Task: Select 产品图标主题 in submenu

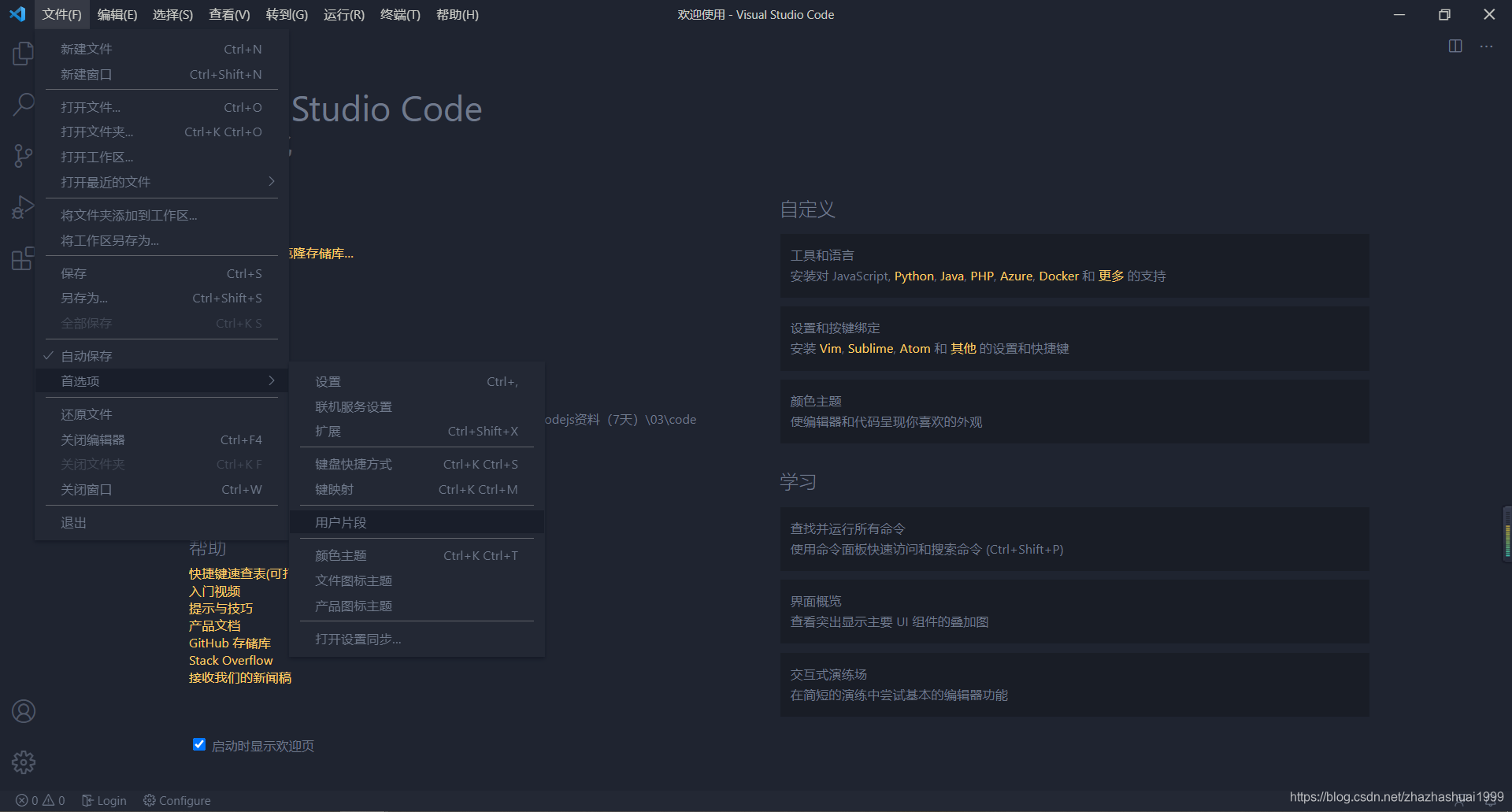Action: (x=417, y=606)
